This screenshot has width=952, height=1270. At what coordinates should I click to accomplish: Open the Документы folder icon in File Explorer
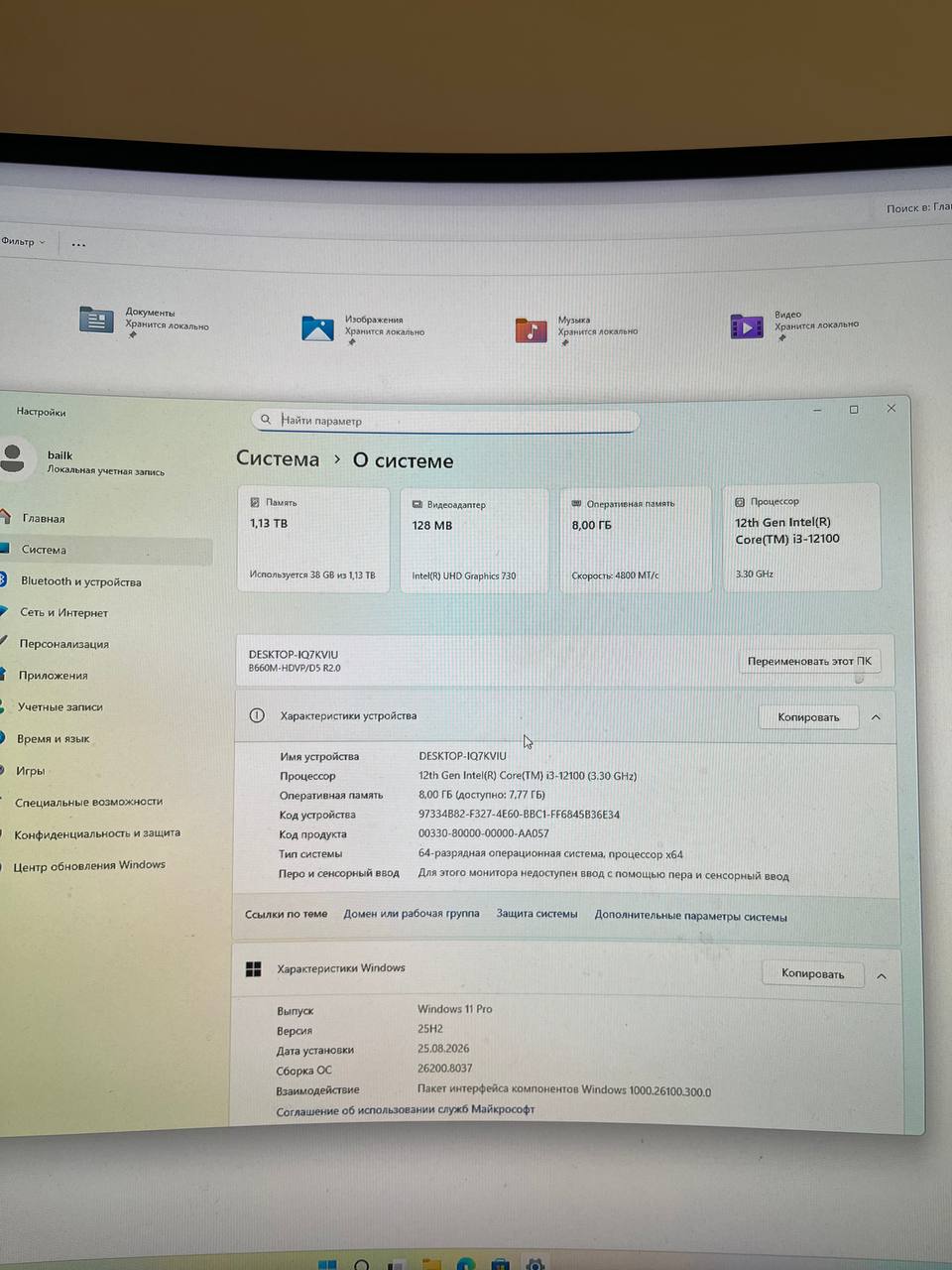96,319
